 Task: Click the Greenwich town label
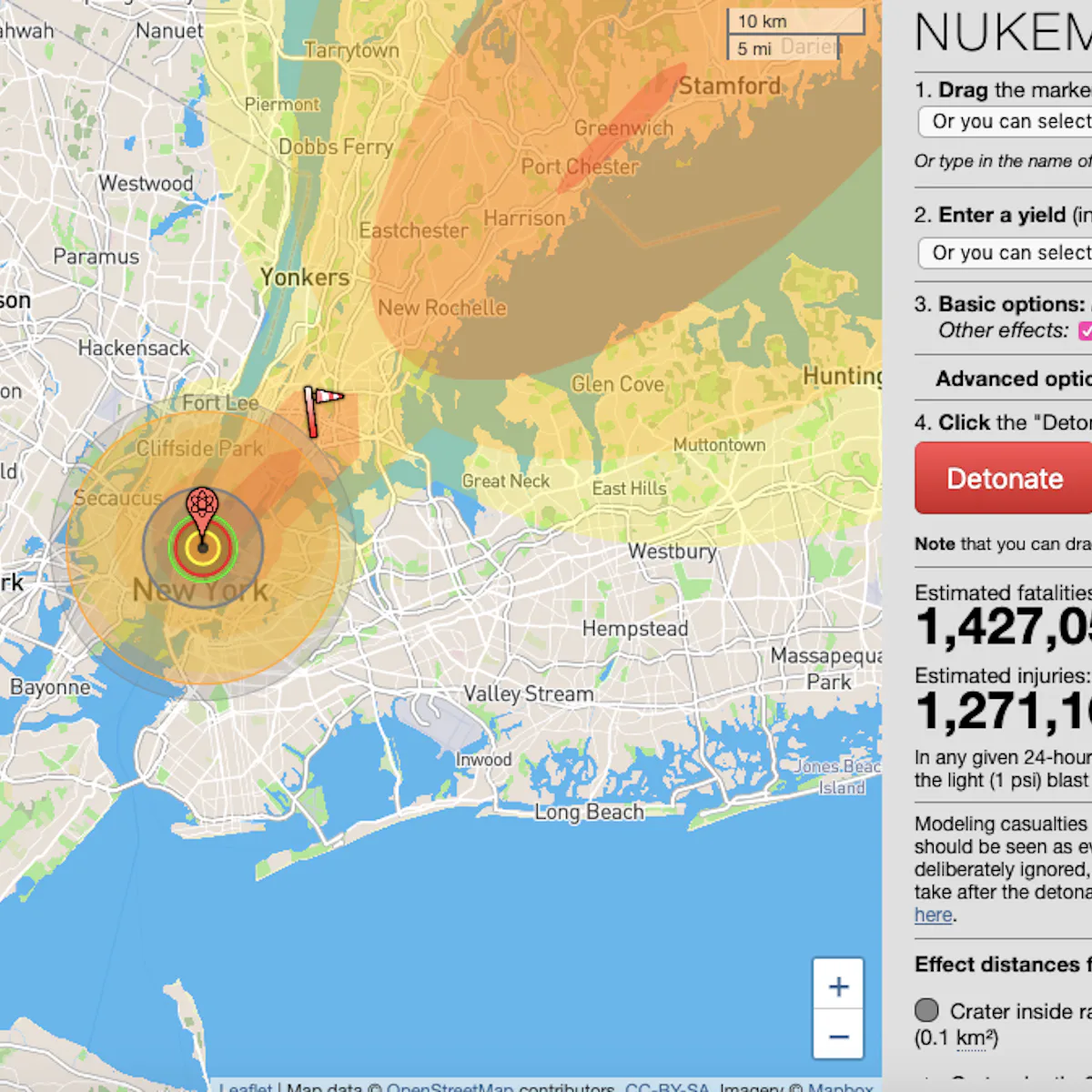point(623,128)
